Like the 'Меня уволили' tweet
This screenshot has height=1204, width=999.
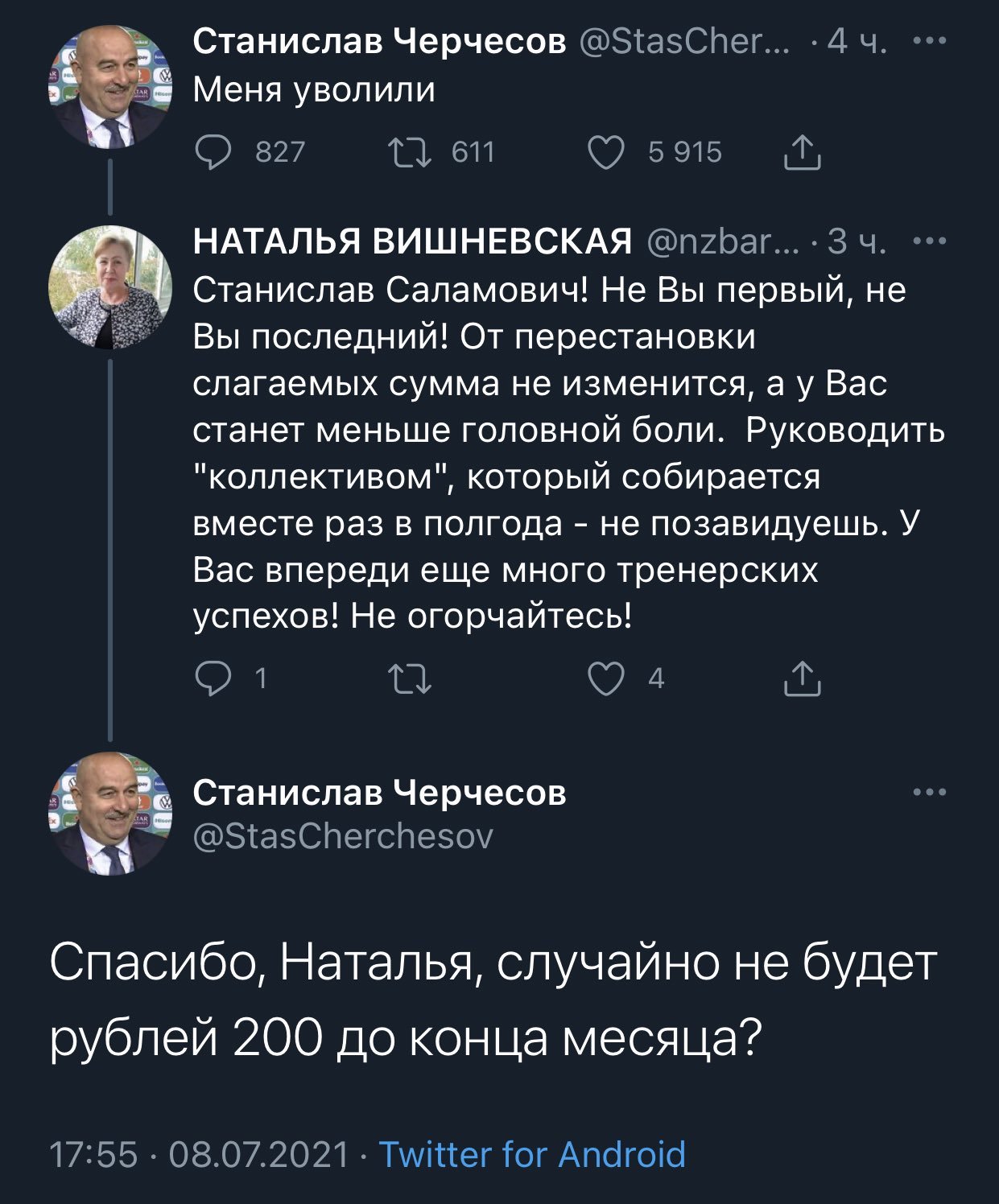[607, 152]
